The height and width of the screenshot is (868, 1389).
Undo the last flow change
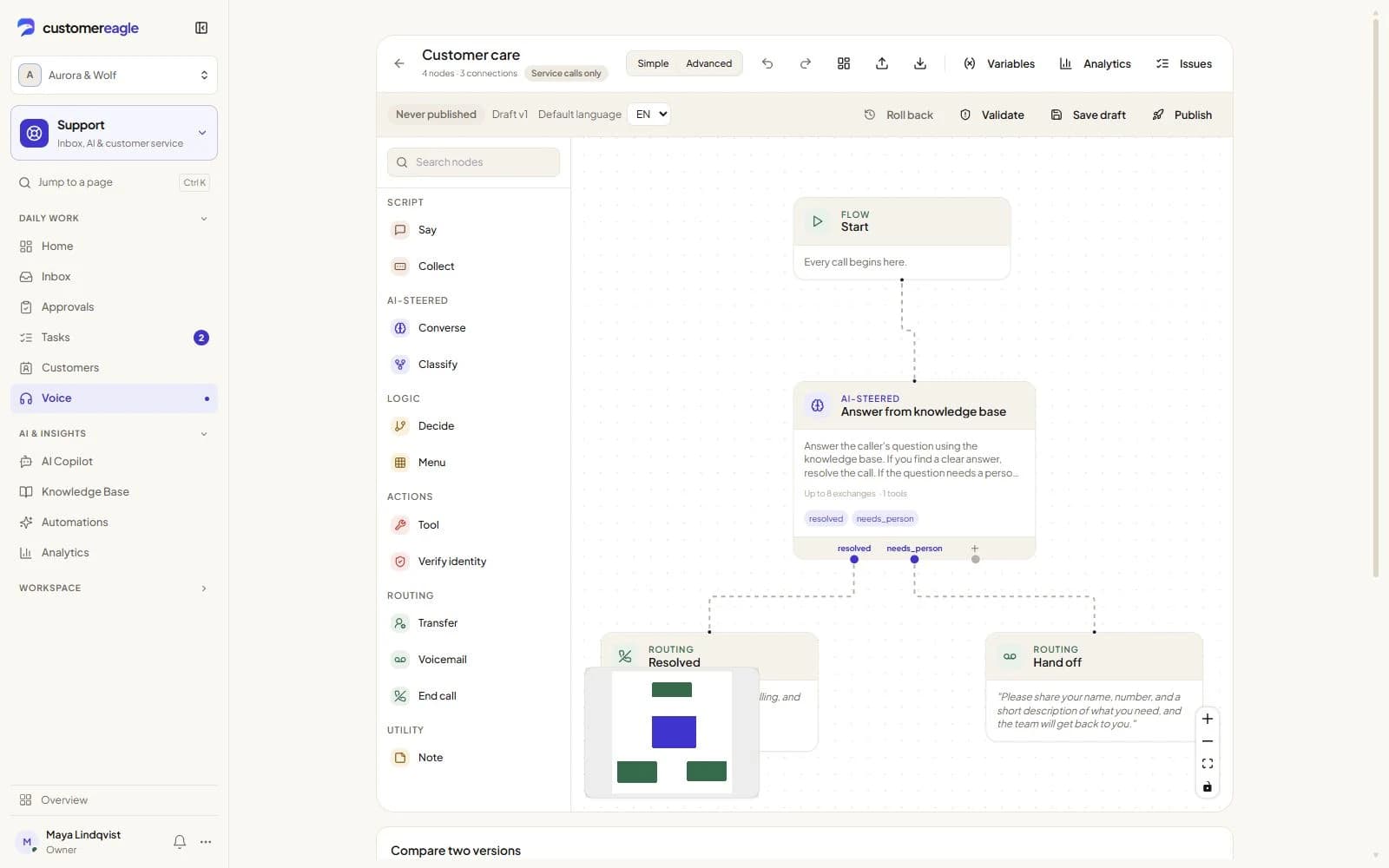point(767,63)
